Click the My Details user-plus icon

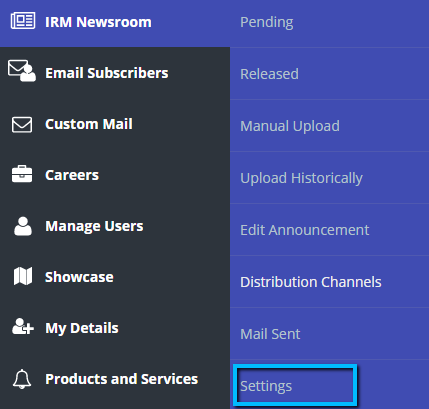point(23,326)
